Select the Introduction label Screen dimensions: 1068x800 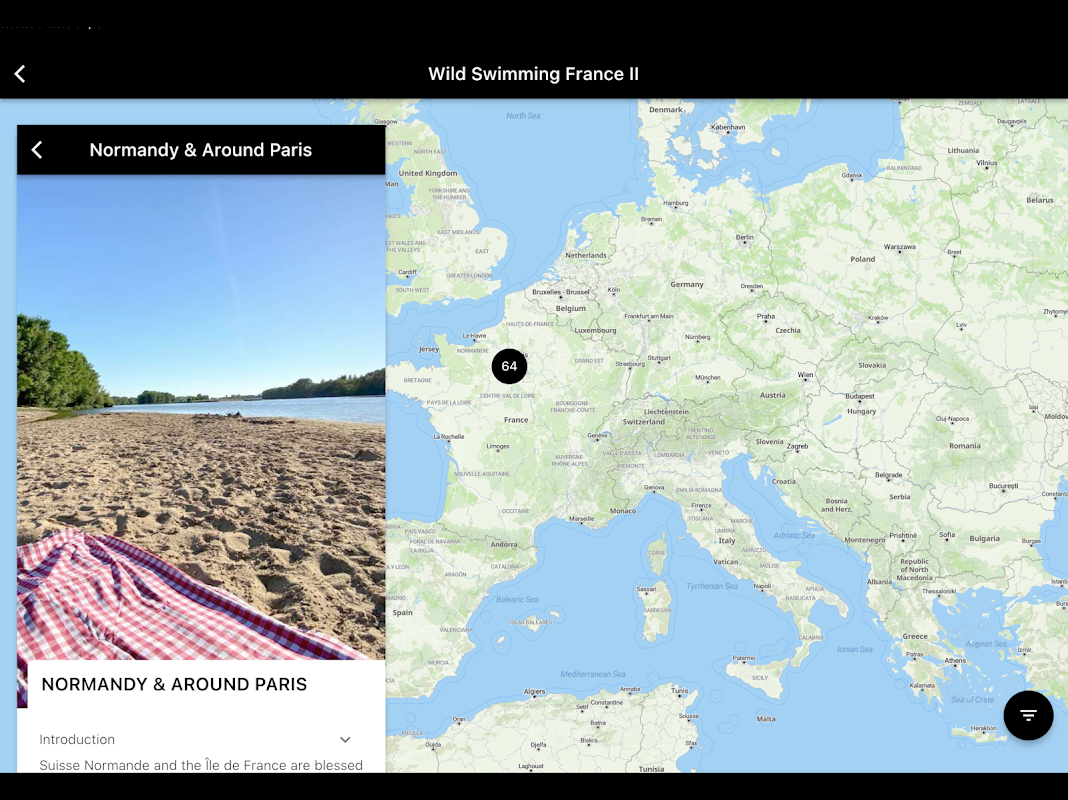(77, 739)
